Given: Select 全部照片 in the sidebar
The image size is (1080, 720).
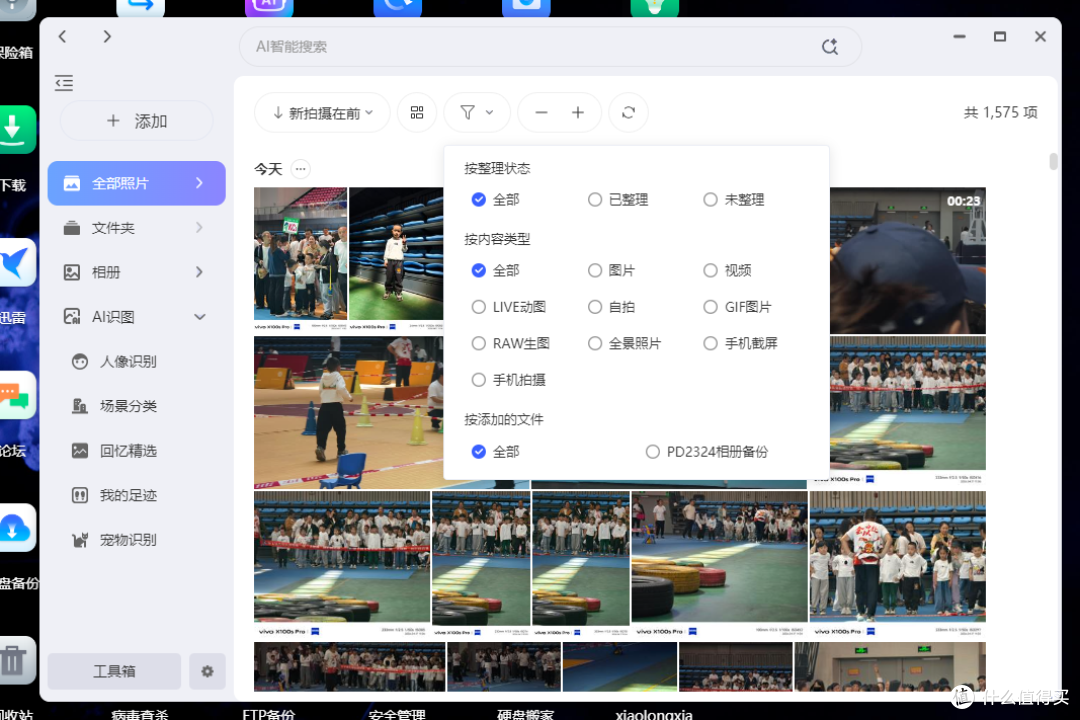Looking at the screenshot, I should point(136,183).
